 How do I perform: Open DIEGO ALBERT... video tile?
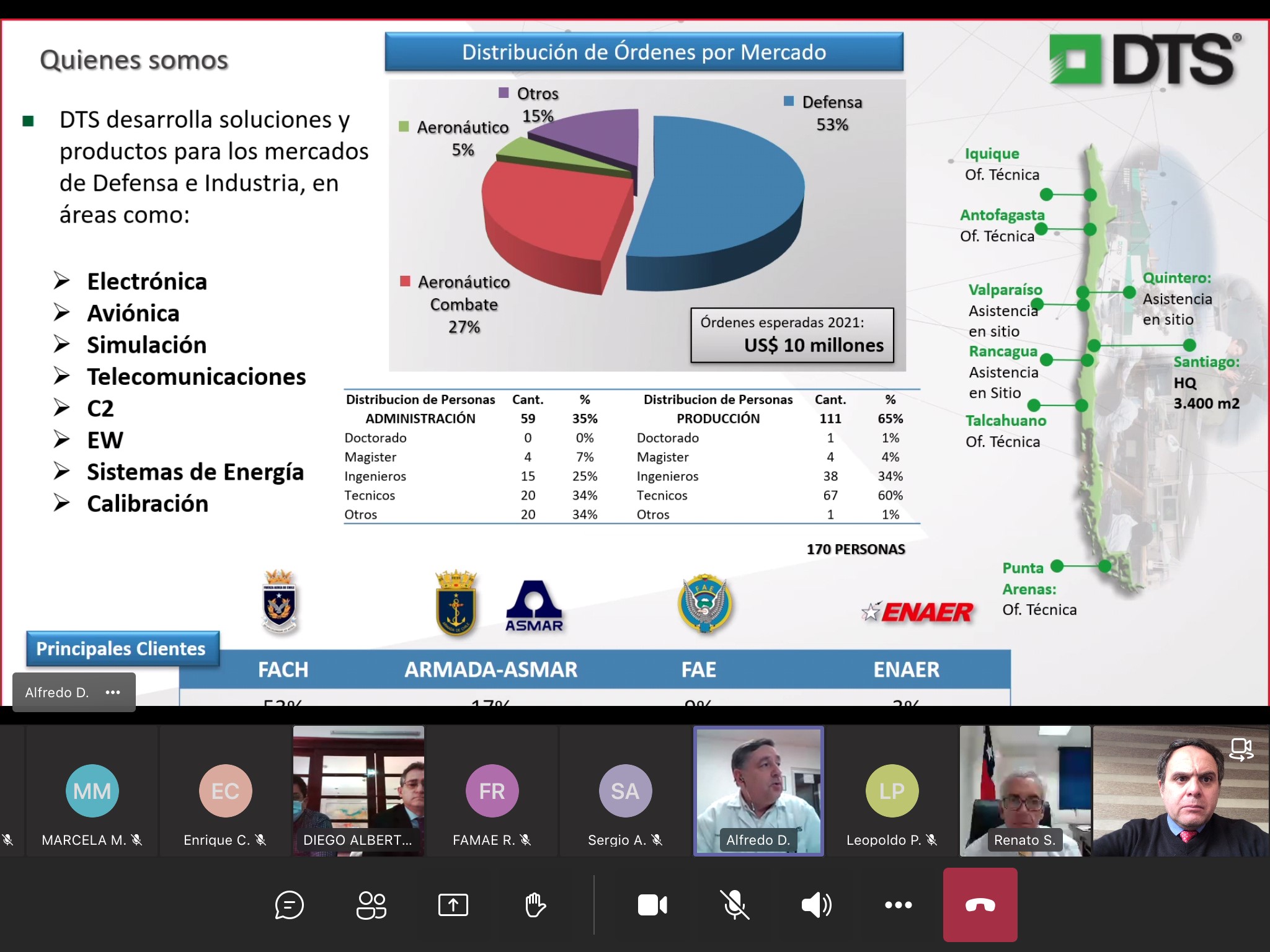click(x=359, y=791)
